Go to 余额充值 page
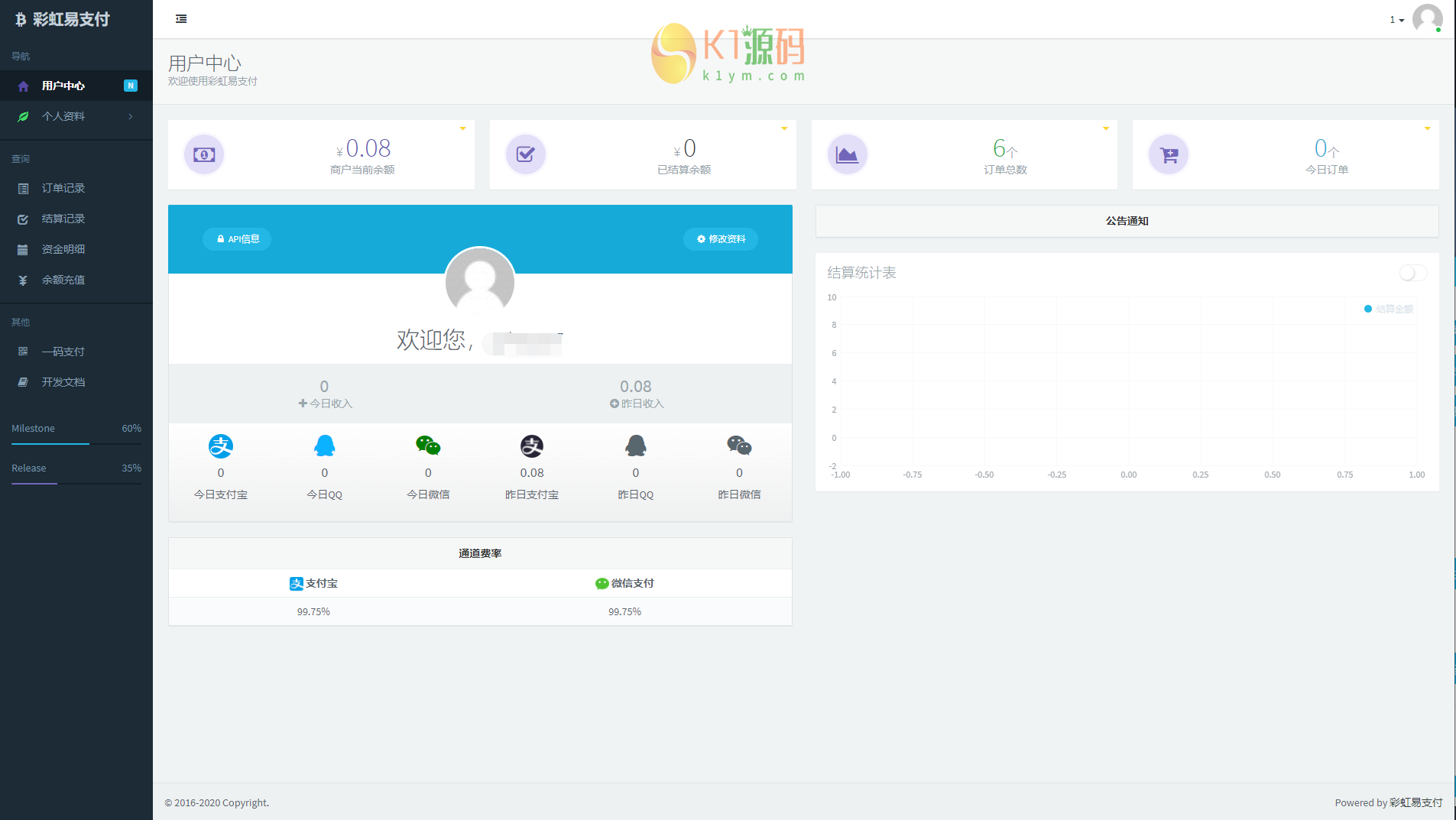 coord(64,280)
